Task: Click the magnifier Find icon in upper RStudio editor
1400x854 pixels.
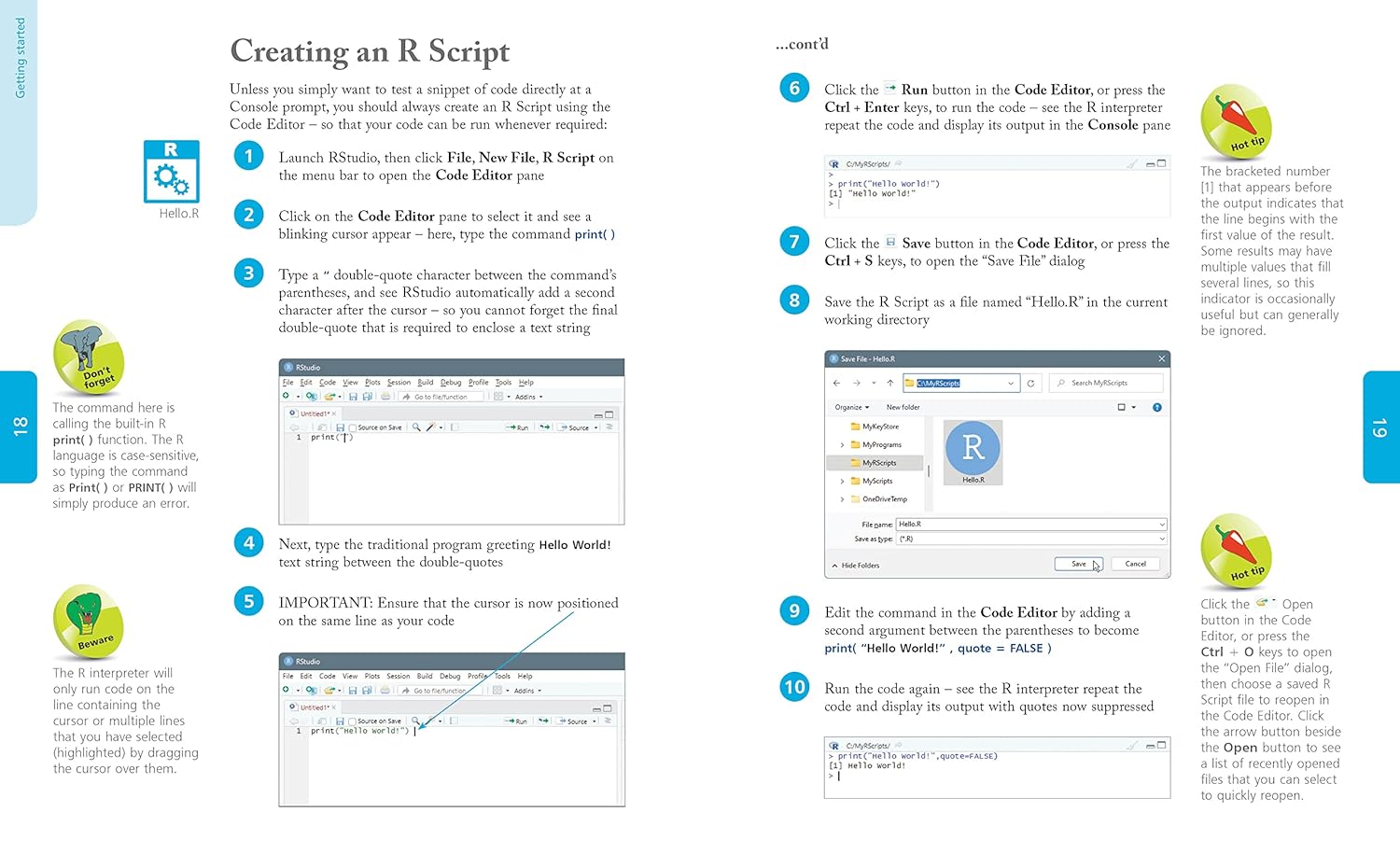Action: pos(416,427)
